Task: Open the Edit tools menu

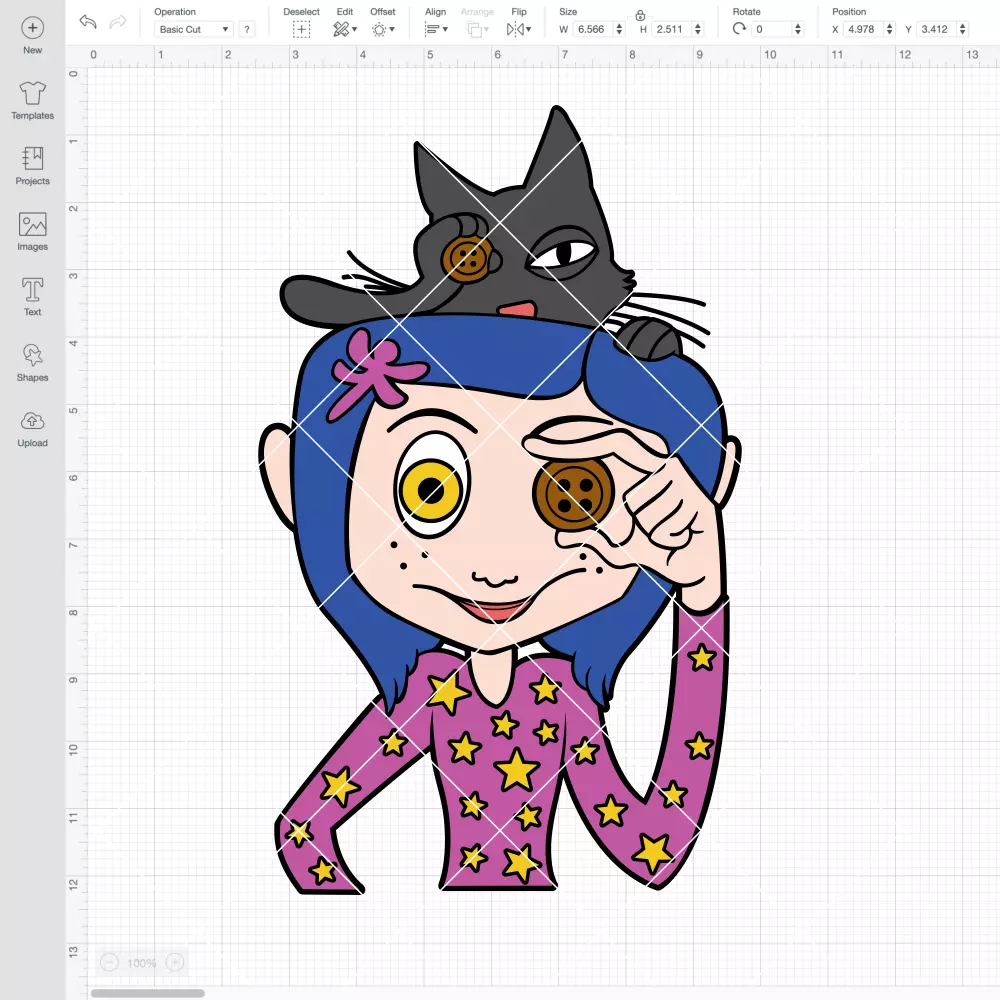Action: 345,29
